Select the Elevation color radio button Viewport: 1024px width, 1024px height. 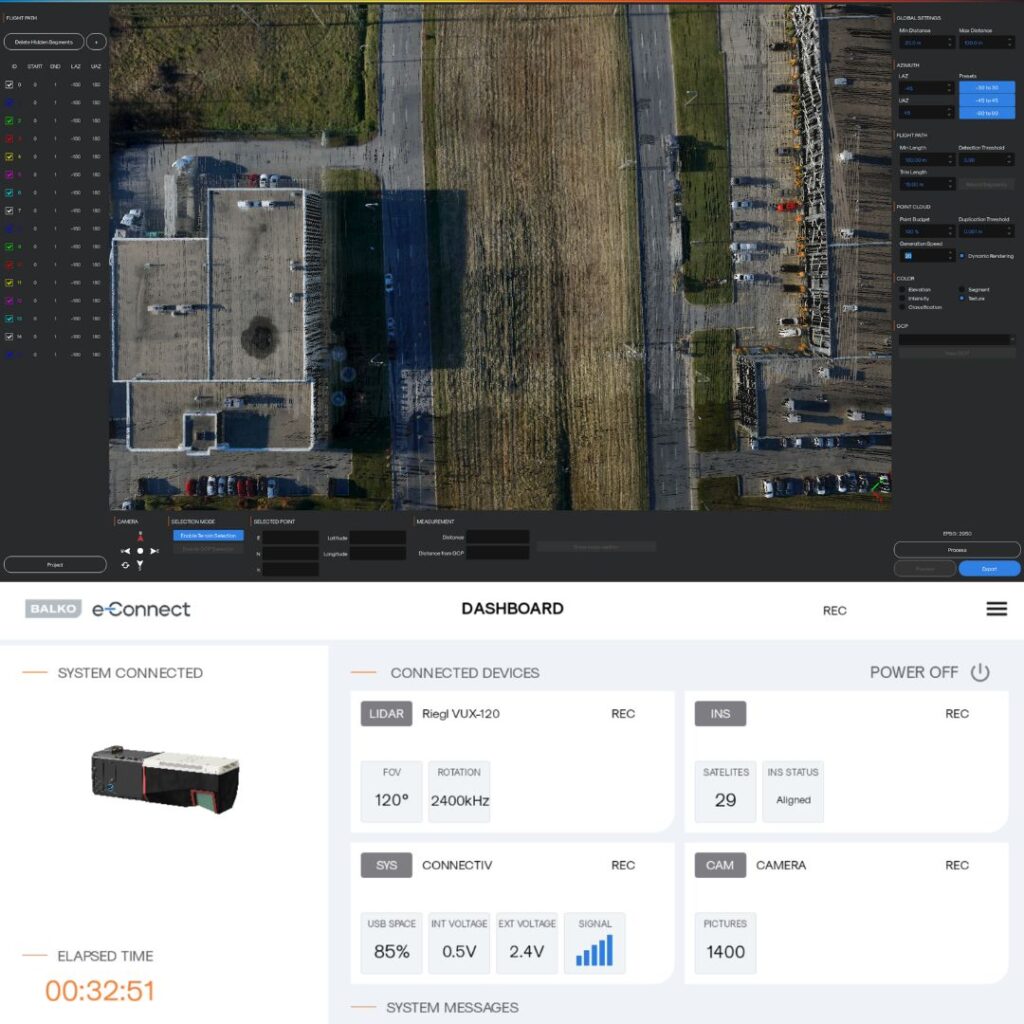coord(902,289)
